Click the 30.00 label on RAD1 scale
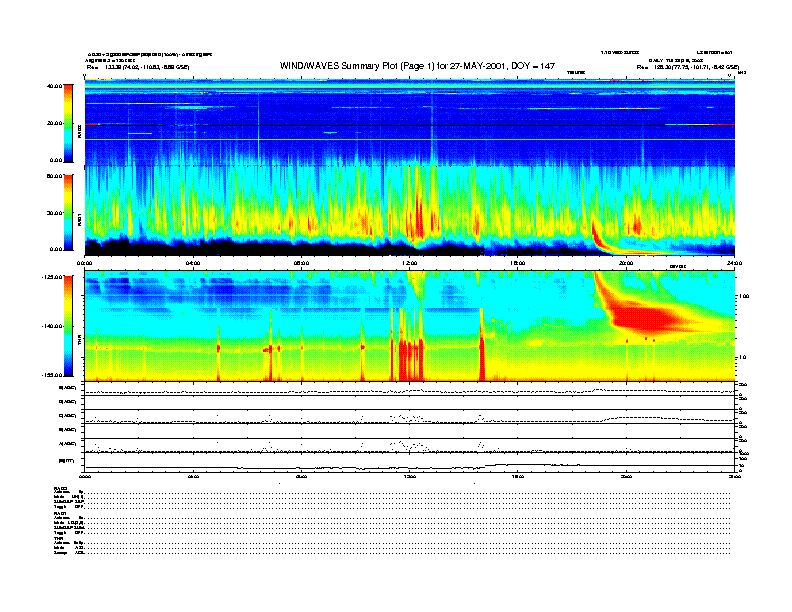Image resolution: width=792 pixels, height=612 pixels. tap(54, 213)
